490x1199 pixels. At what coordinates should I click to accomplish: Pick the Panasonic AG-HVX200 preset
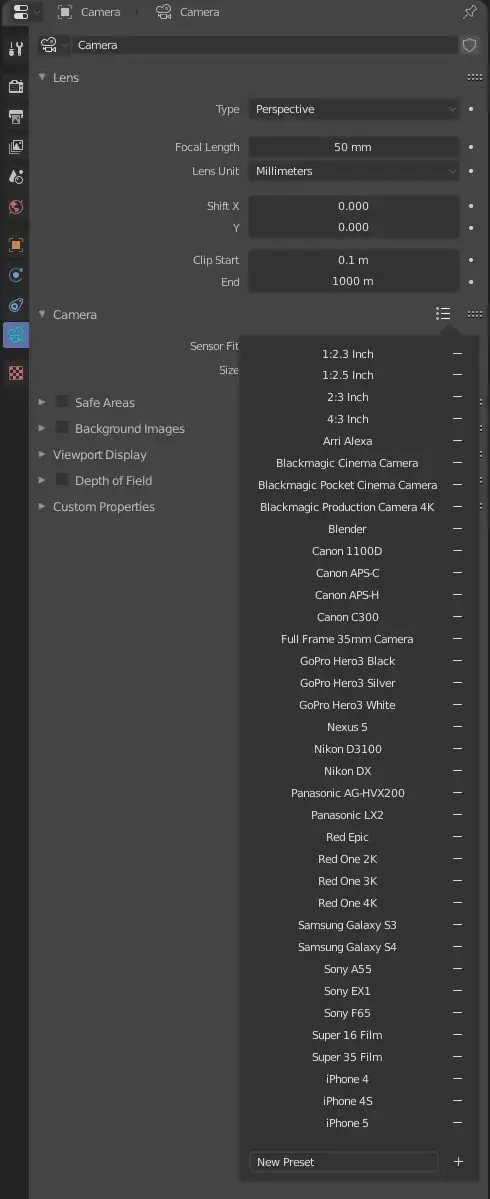[347, 793]
